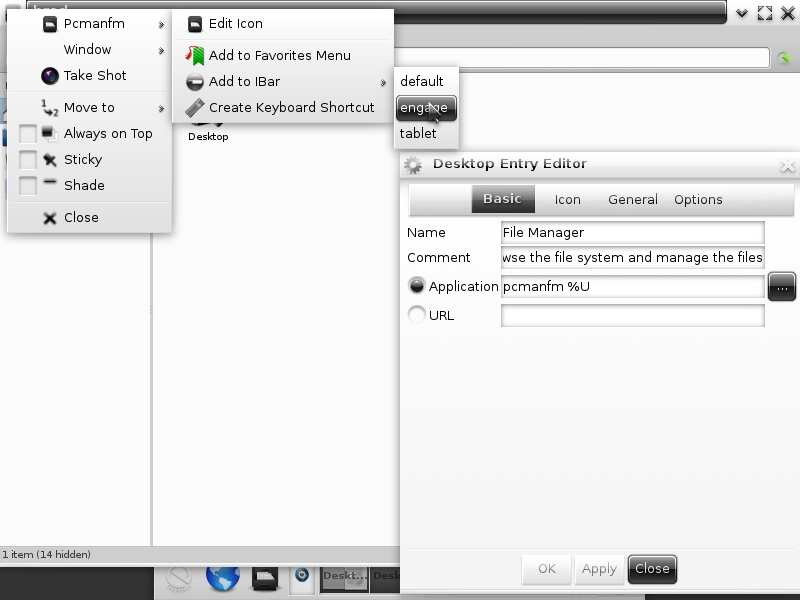Click the globe browser icon in shelf
Screen dimensions: 800x600
click(x=223, y=578)
